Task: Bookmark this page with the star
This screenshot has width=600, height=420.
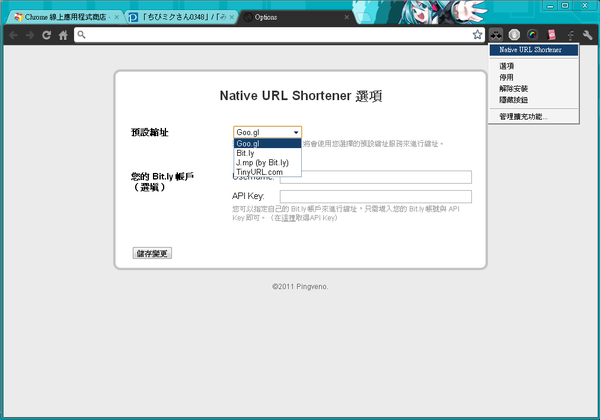Action: point(477,35)
